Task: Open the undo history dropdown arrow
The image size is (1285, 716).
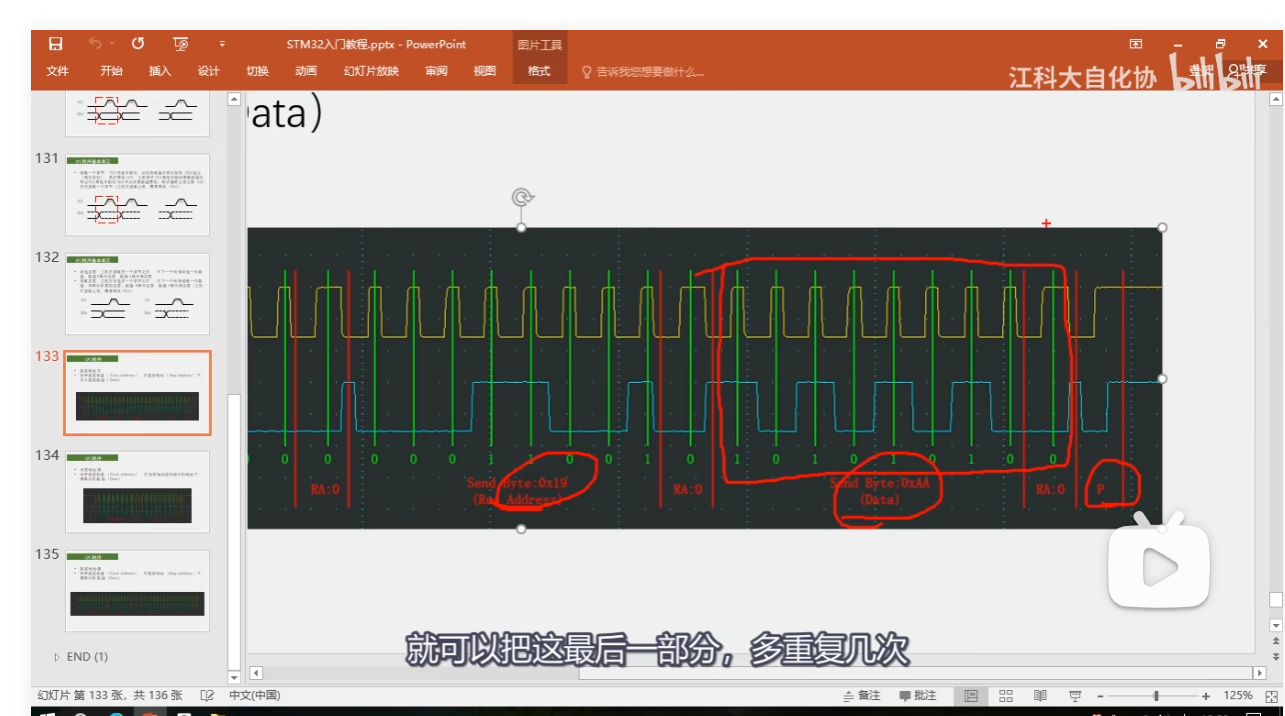Action: [x=112, y=44]
